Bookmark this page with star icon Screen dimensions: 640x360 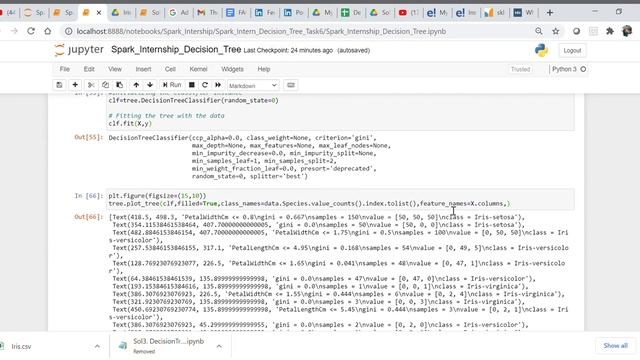(x=556, y=31)
